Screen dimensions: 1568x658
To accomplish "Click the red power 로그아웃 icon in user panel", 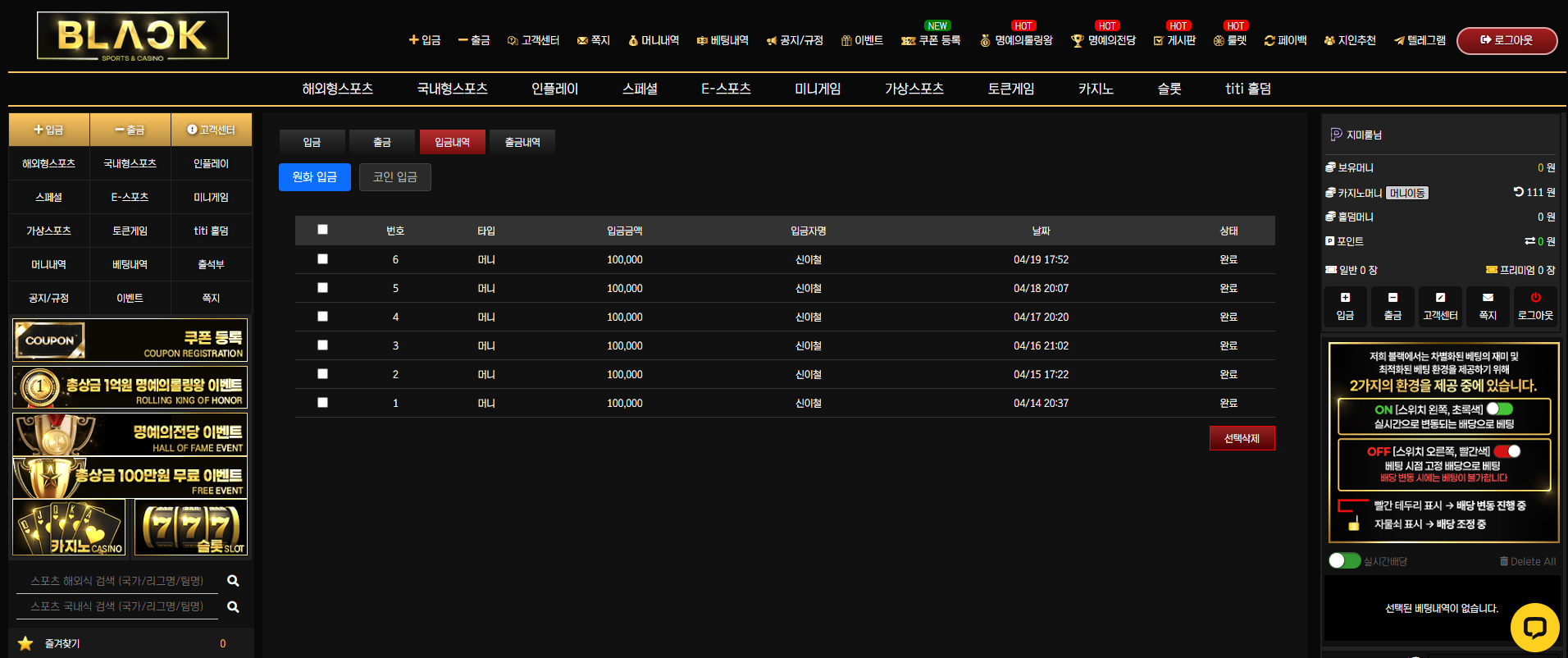I will click(1535, 298).
